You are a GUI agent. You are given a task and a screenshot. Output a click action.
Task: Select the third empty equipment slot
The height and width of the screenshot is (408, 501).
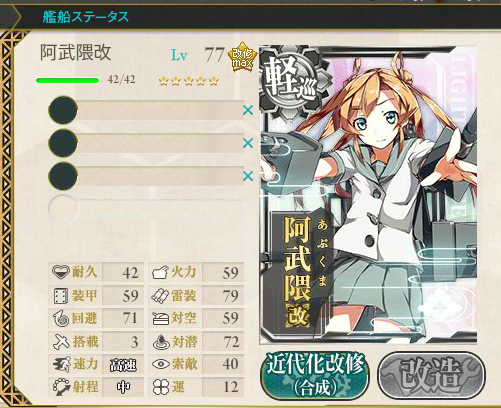146,176
